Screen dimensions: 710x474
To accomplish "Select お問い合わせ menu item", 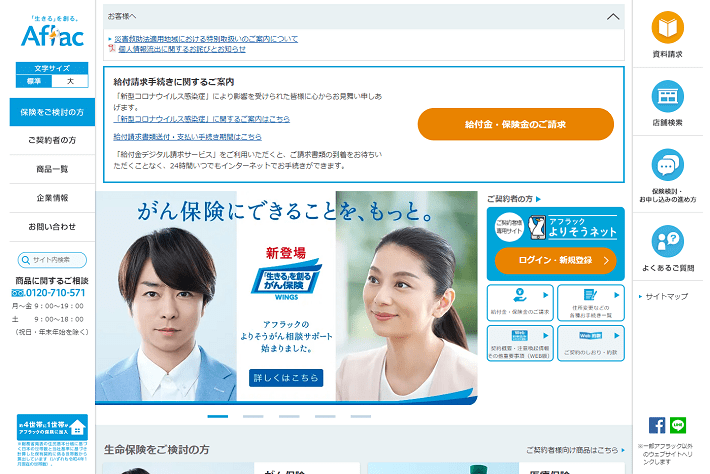I will coord(52,227).
